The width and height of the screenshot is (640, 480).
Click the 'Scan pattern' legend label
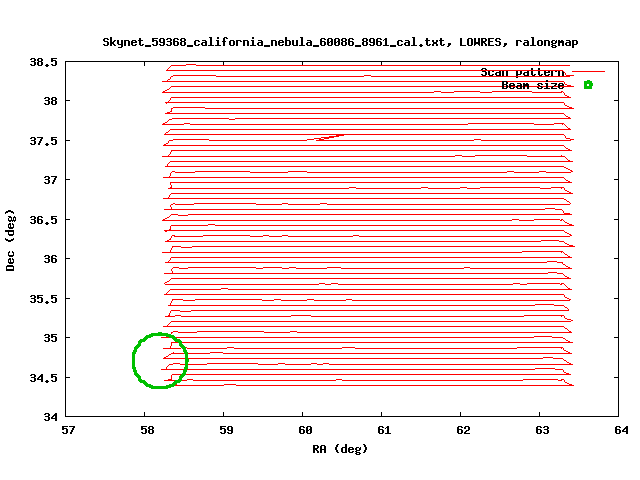click(523, 72)
